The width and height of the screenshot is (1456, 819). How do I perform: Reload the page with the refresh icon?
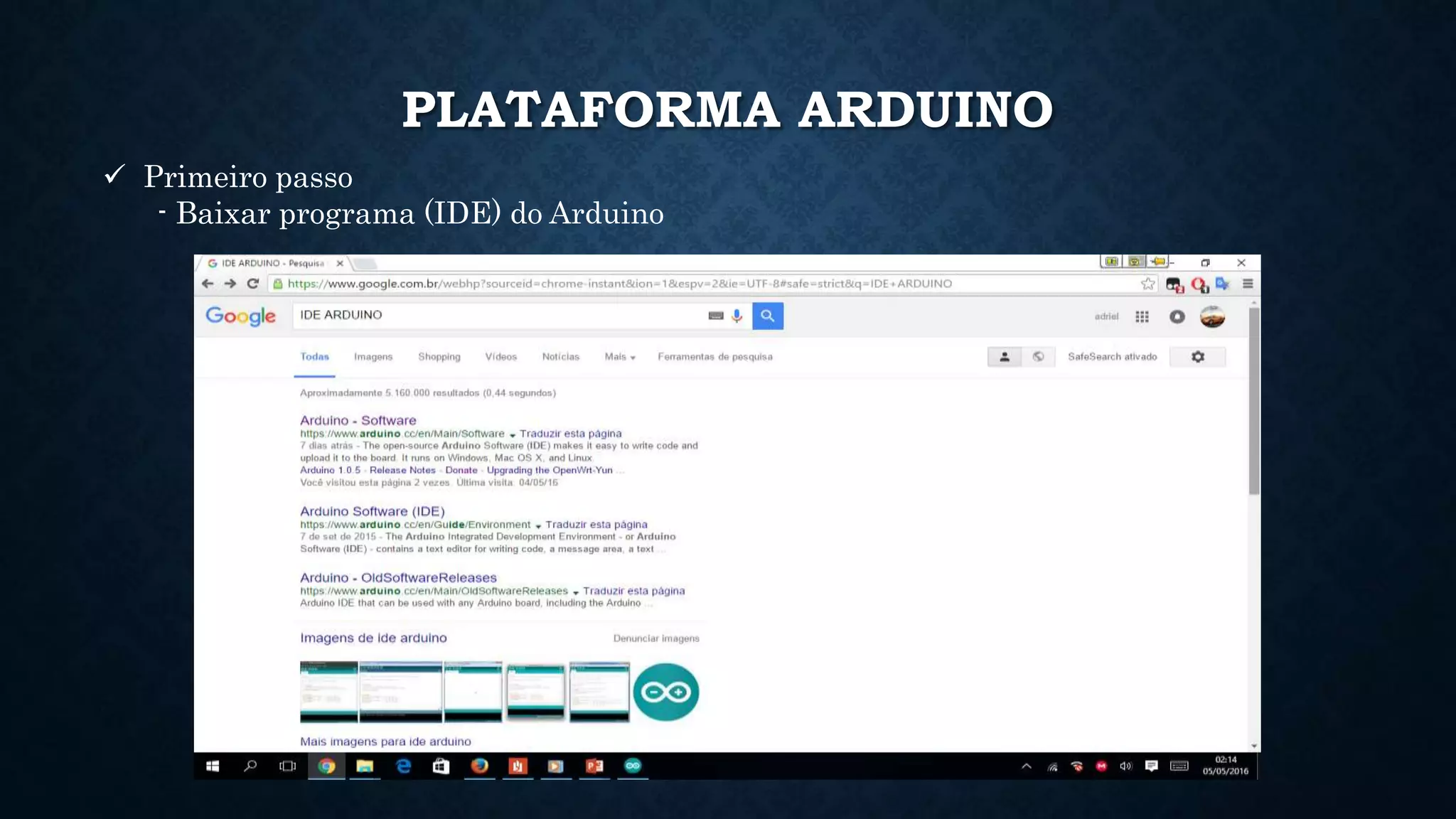pyautogui.click(x=252, y=284)
